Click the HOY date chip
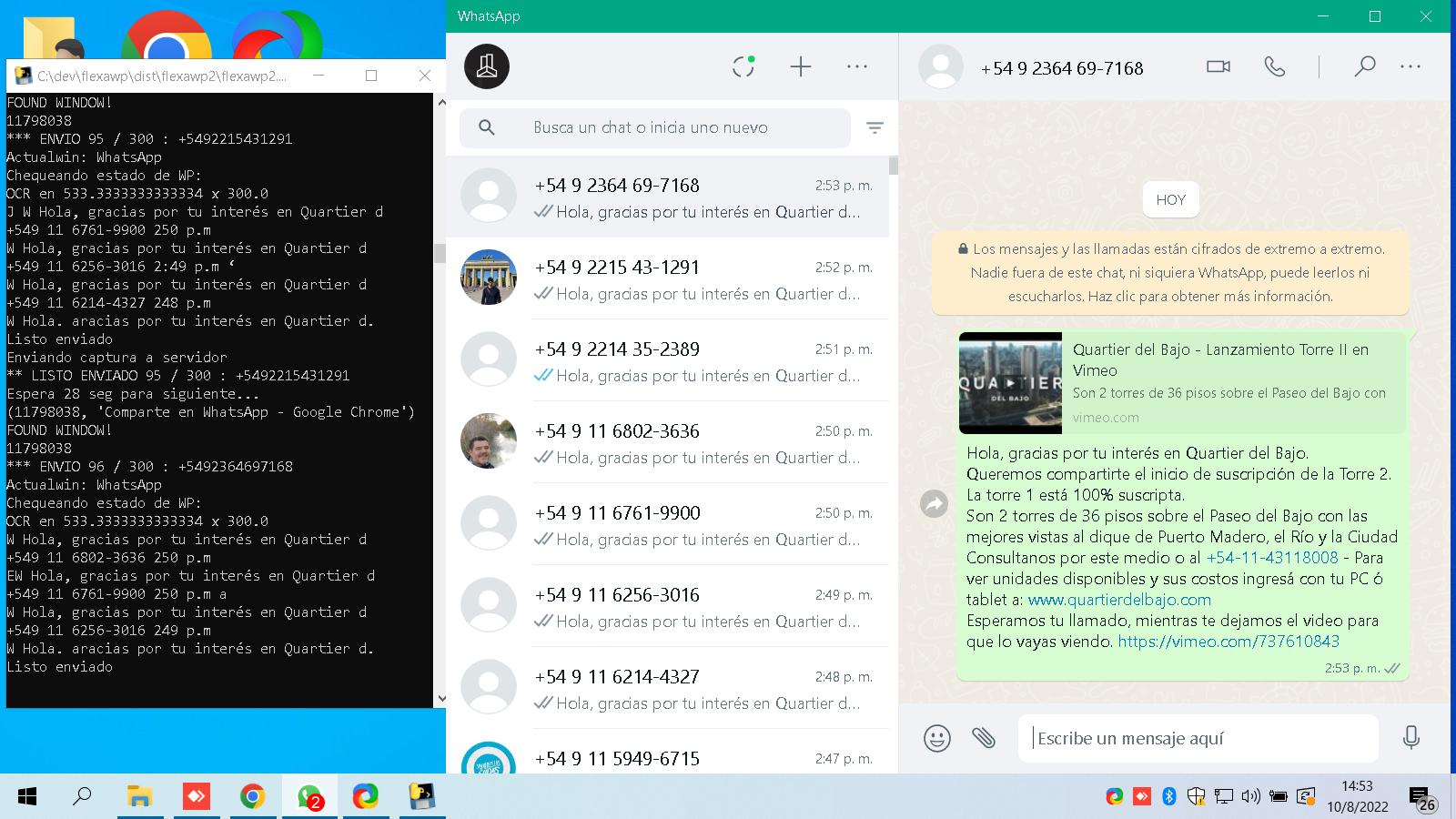 (x=1170, y=200)
